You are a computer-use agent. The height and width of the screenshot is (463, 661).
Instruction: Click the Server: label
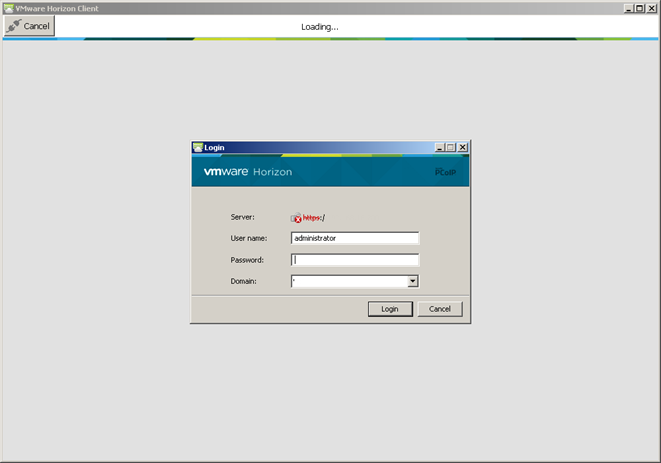tap(242, 217)
